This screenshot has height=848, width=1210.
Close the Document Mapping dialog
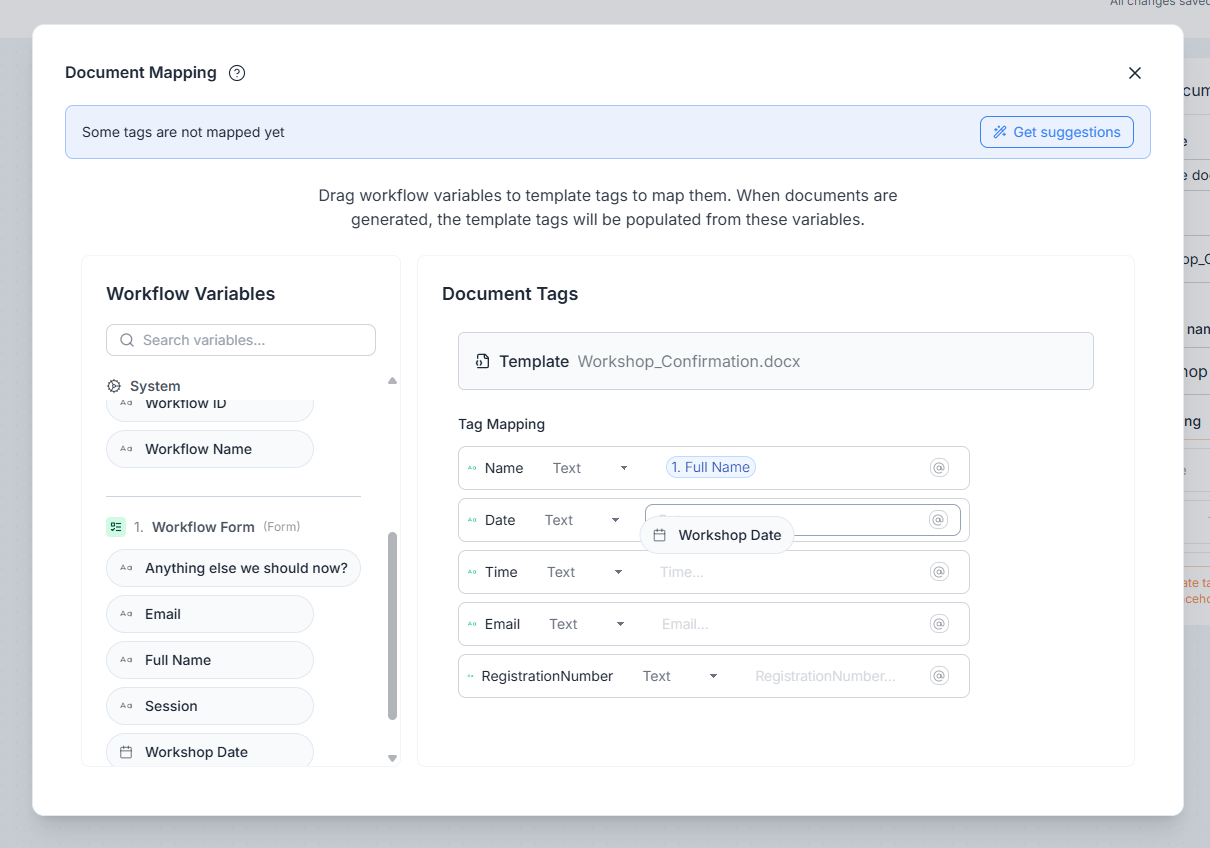pyautogui.click(x=1134, y=73)
